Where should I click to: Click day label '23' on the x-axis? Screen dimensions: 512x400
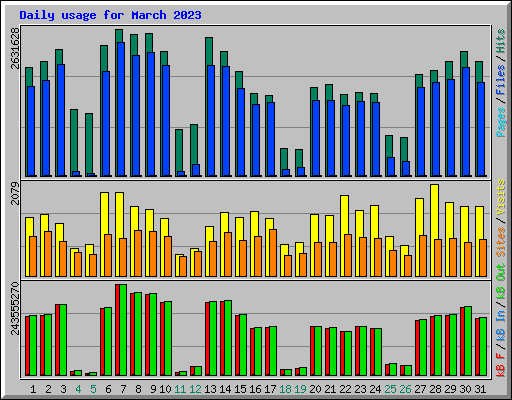pos(360,389)
